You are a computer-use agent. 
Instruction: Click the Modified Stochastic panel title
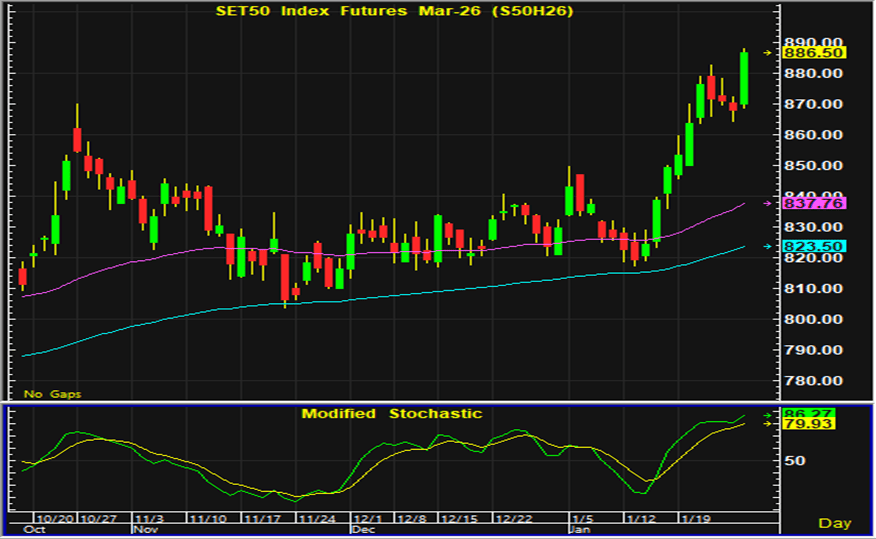pyautogui.click(x=392, y=413)
